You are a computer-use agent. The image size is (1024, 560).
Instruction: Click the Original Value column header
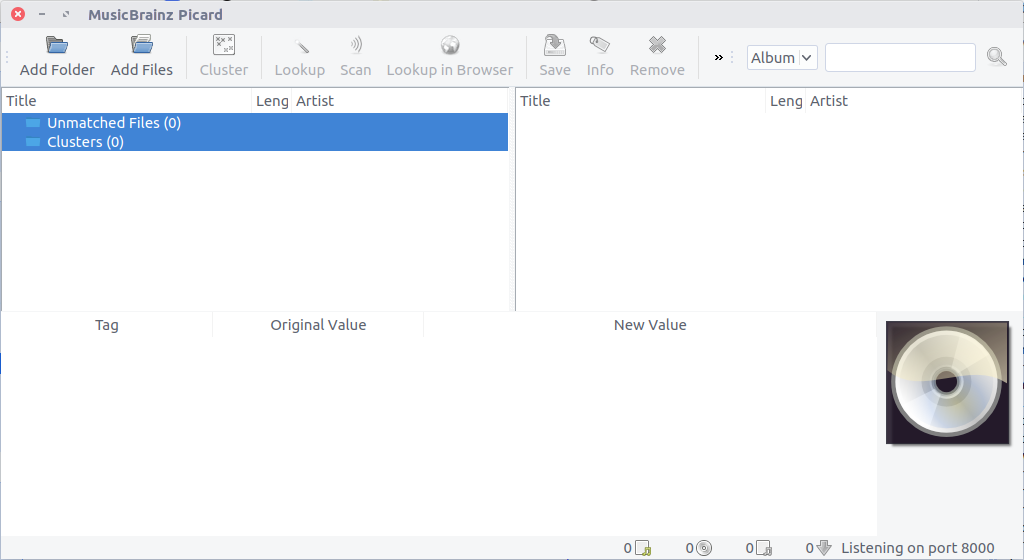[318, 325]
